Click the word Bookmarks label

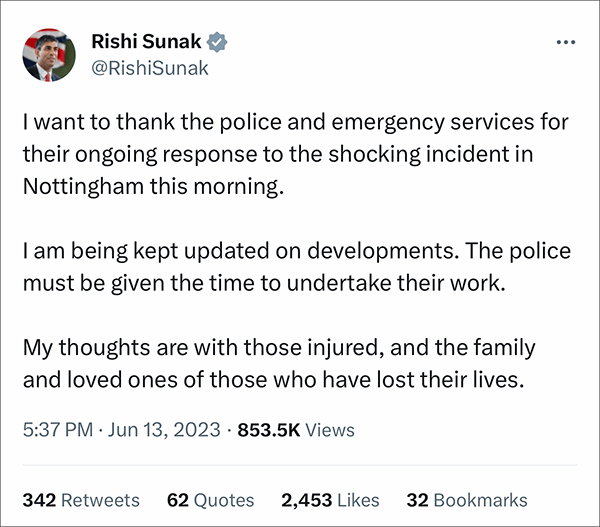(481, 500)
